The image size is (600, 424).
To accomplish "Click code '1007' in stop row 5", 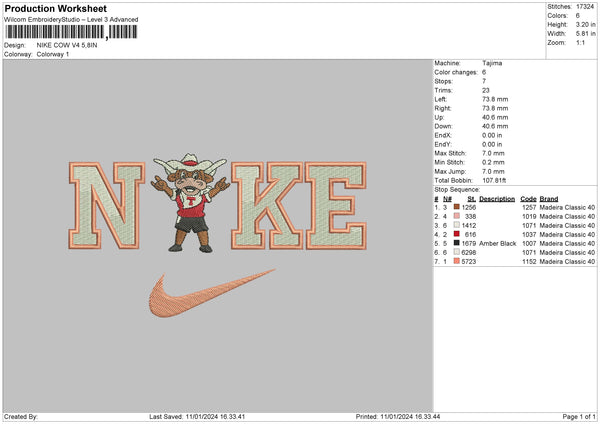I will point(529,243).
